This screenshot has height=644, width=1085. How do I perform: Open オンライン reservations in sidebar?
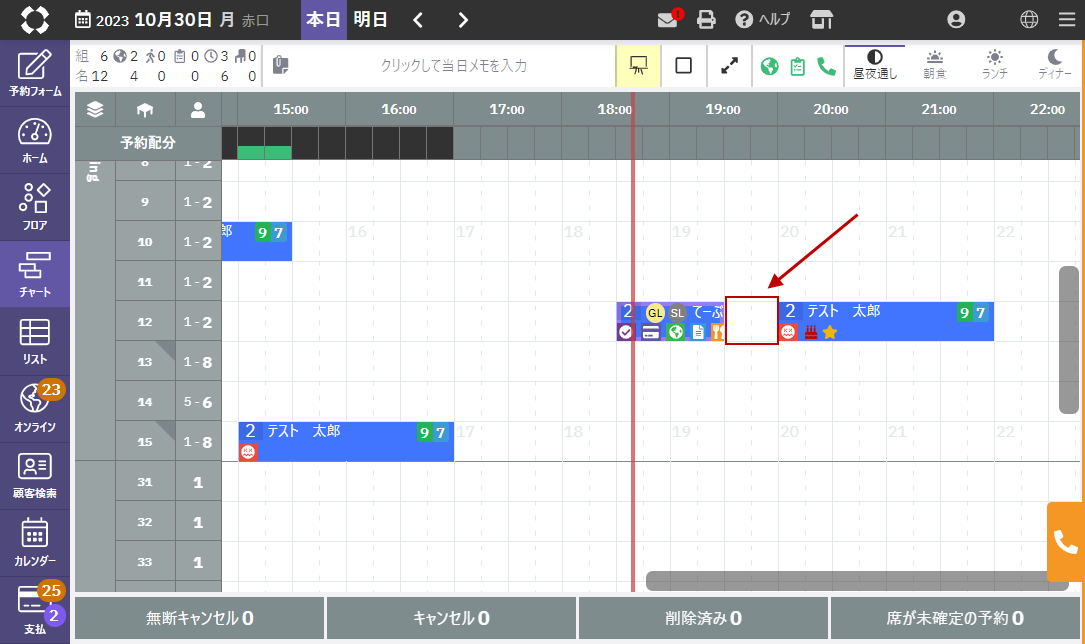coord(35,409)
